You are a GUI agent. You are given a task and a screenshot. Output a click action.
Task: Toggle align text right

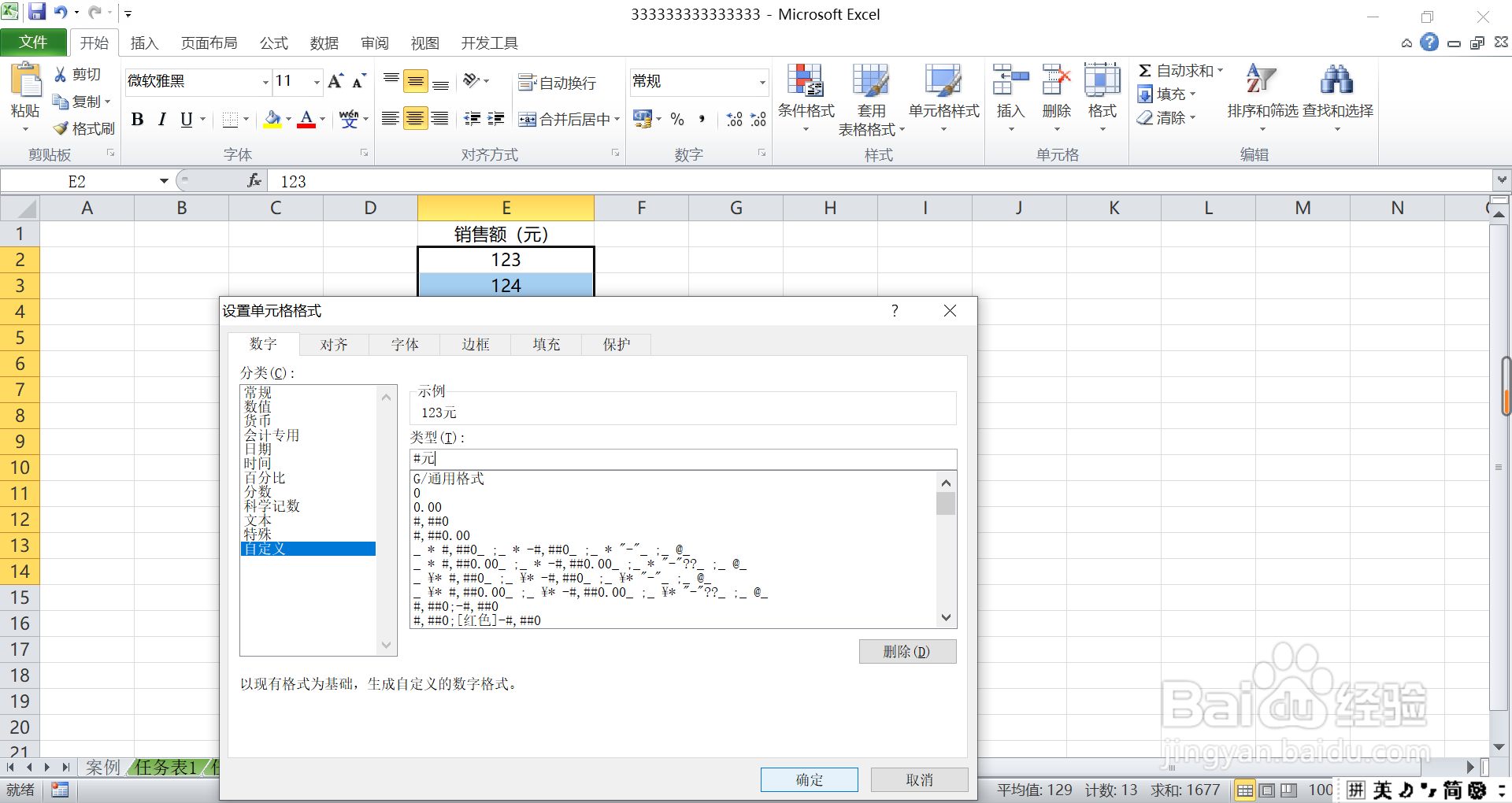(440, 119)
